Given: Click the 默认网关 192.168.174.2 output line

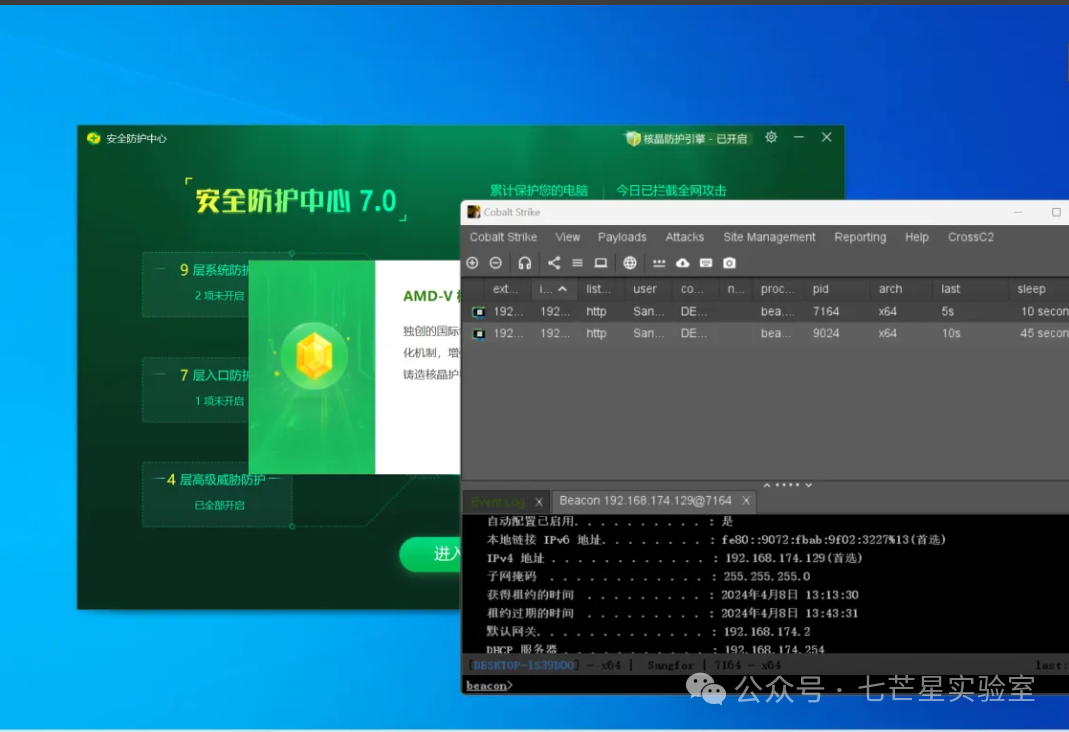Looking at the screenshot, I should point(648,632).
